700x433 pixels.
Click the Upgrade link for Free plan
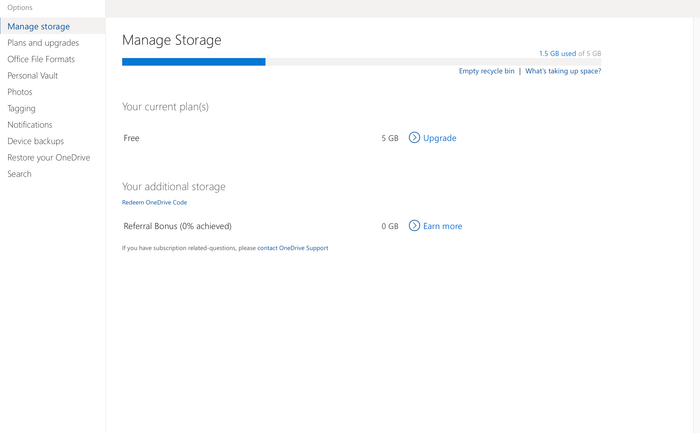click(440, 138)
